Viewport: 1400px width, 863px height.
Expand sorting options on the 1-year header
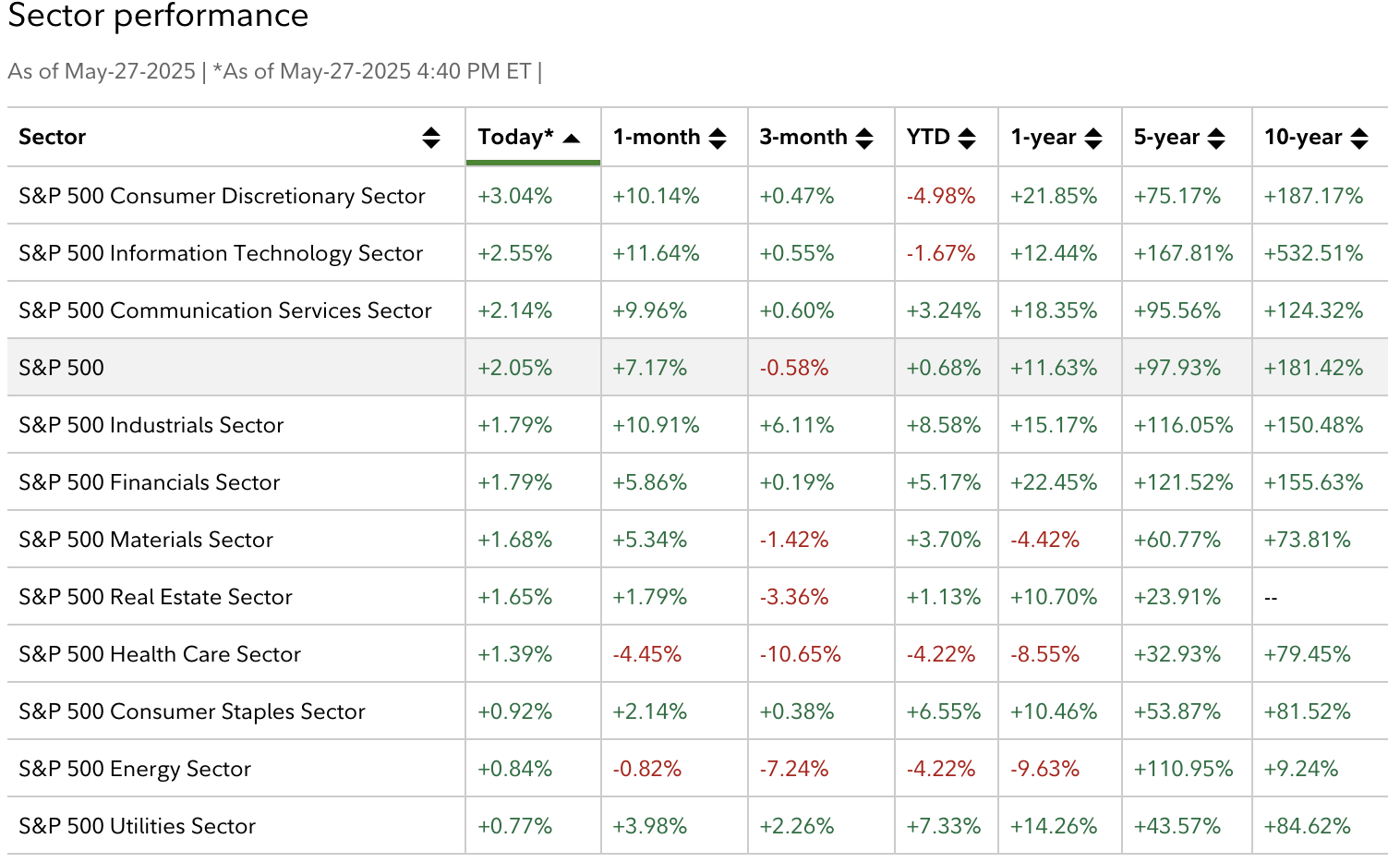1094,137
